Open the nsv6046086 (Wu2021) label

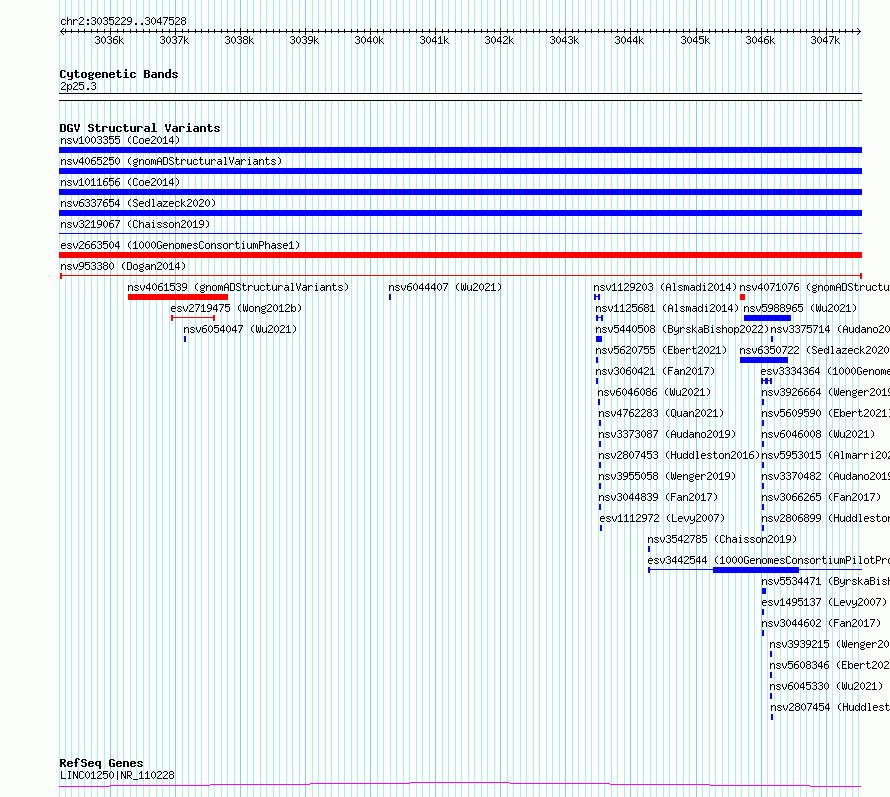point(654,392)
